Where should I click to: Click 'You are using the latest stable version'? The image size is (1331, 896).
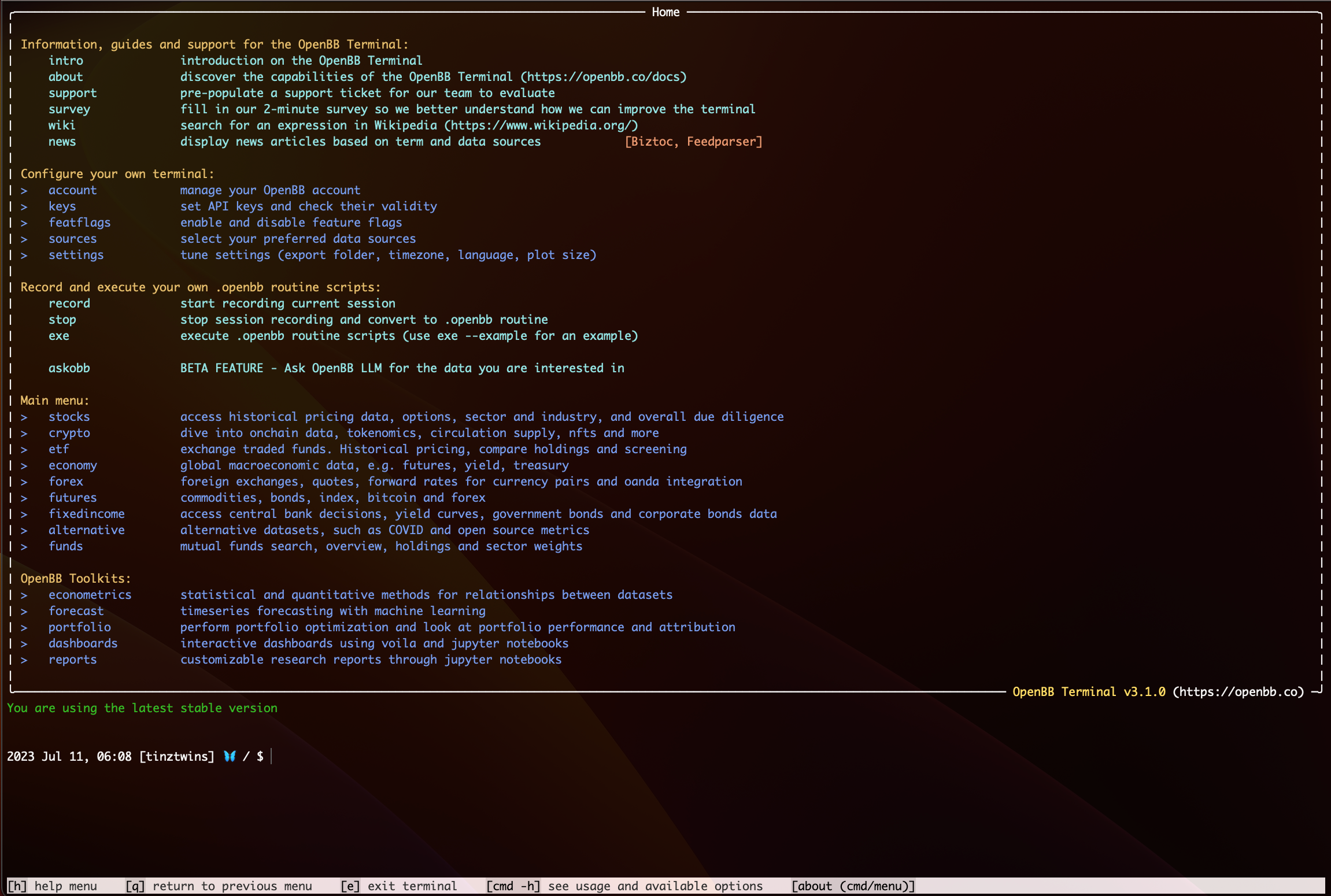[142, 708]
